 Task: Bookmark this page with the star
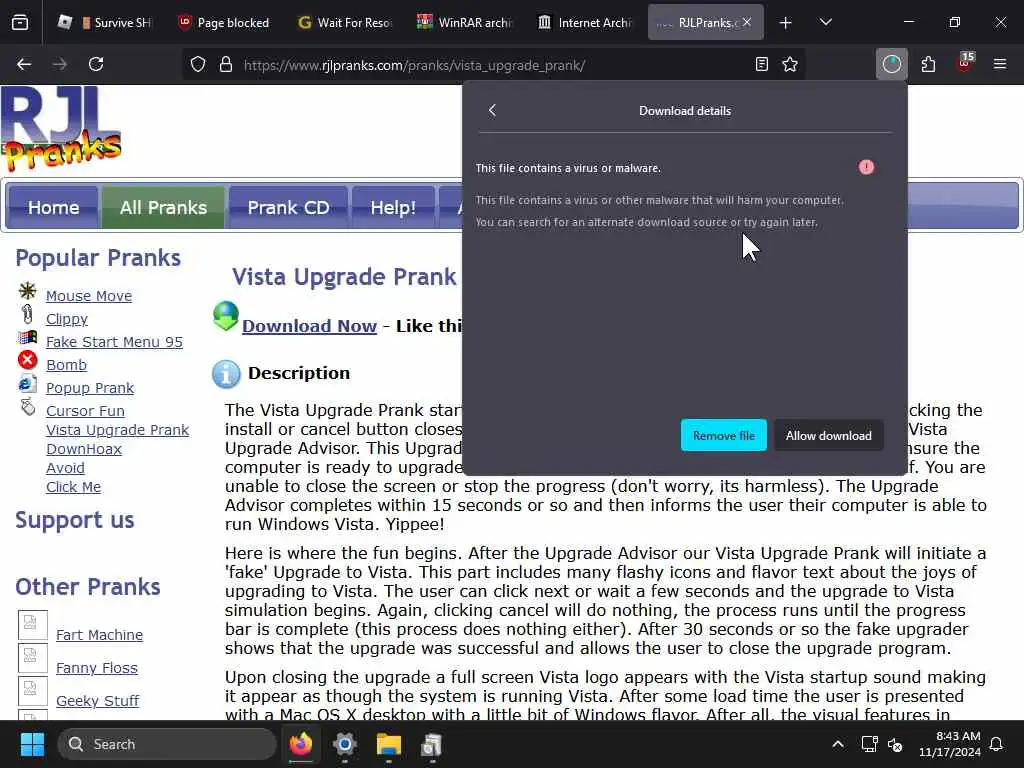pos(790,64)
